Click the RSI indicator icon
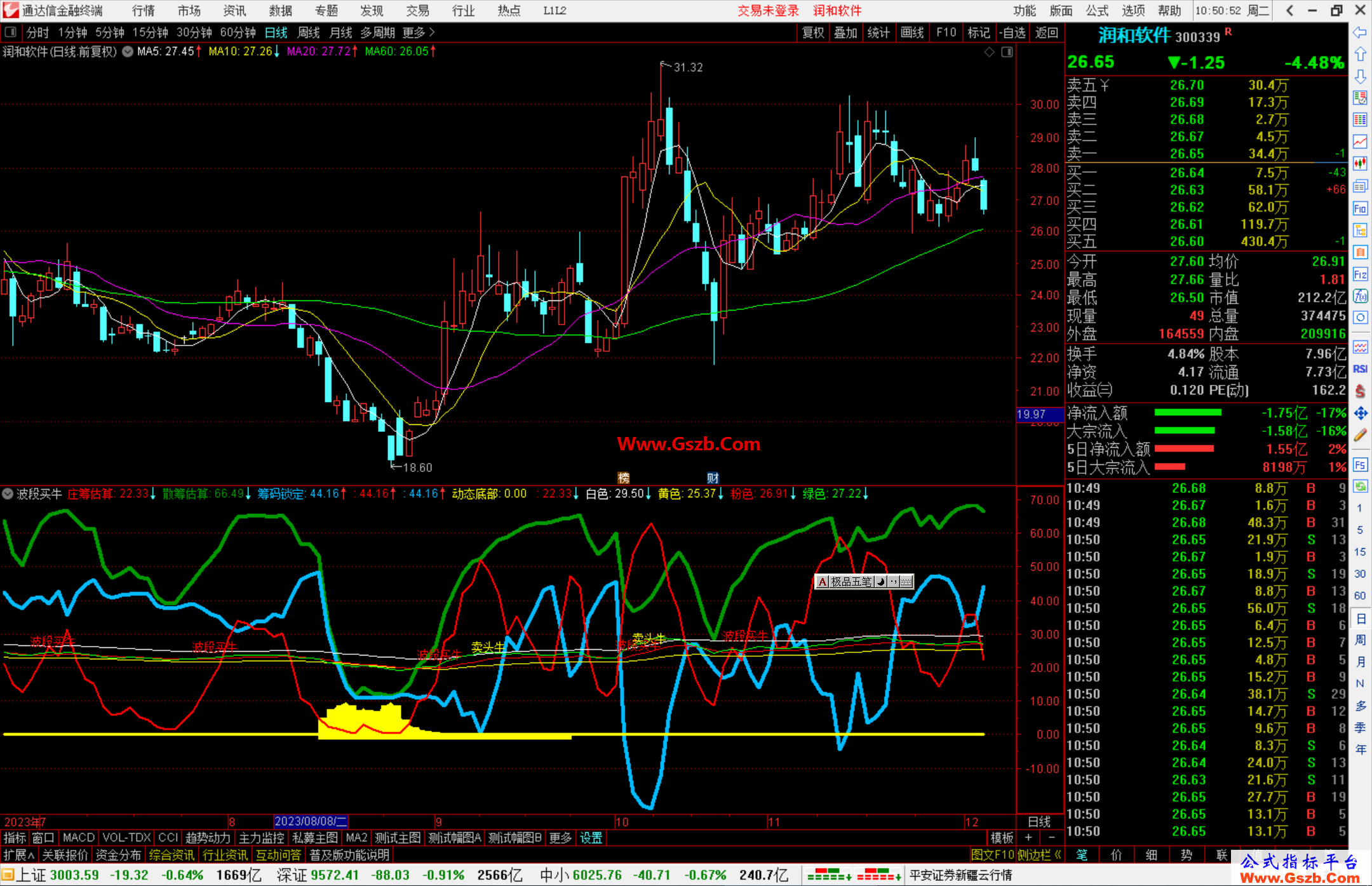The image size is (1372, 886). [1360, 369]
